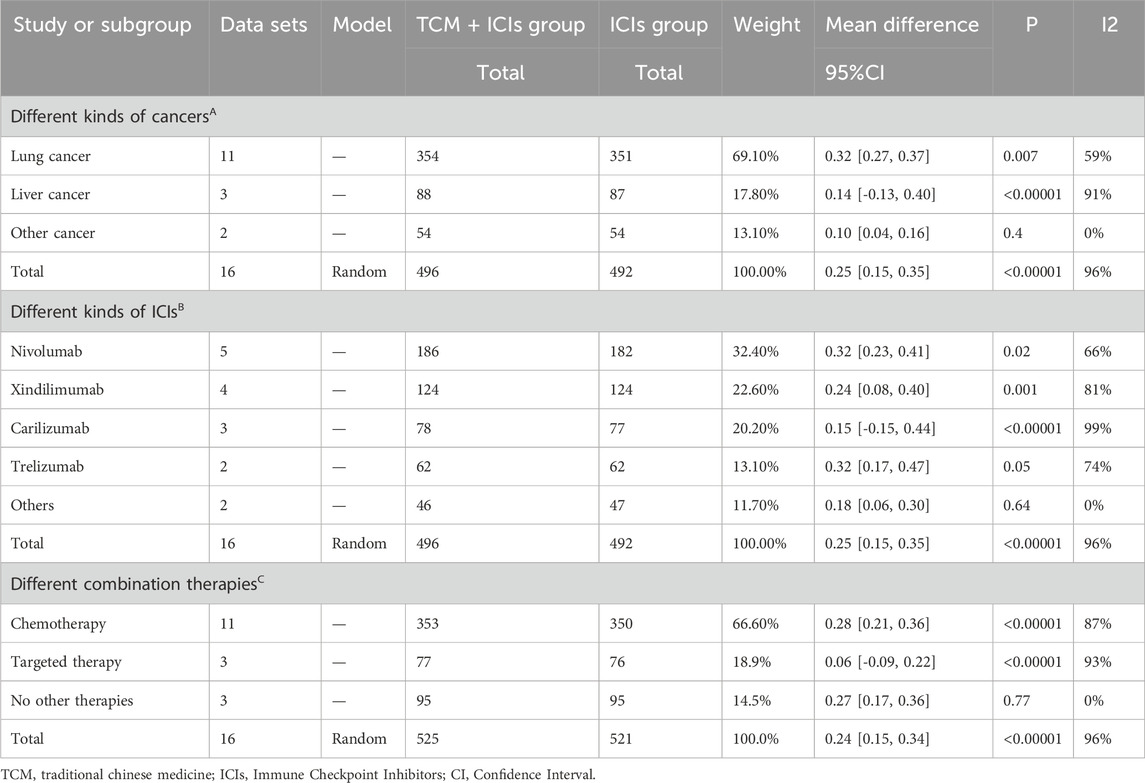Click the 'No other therapies' row label
The height and width of the screenshot is (783, 1145).
71,701
